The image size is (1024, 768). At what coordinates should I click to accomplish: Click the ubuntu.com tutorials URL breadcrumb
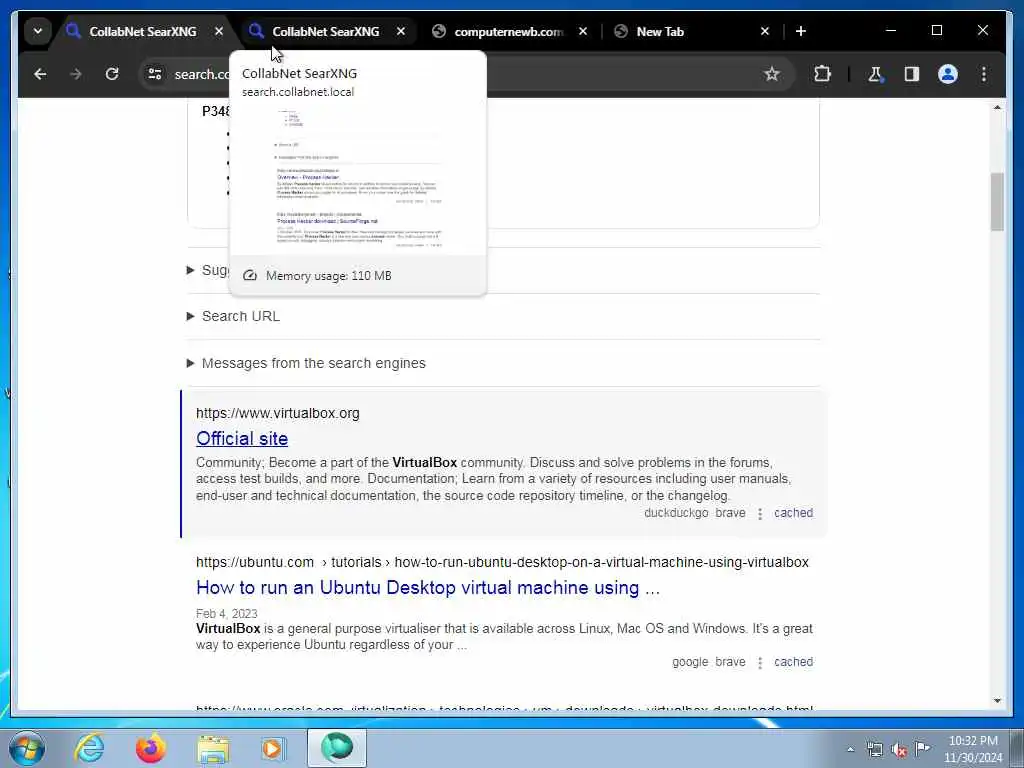click(x=502, y=562)
